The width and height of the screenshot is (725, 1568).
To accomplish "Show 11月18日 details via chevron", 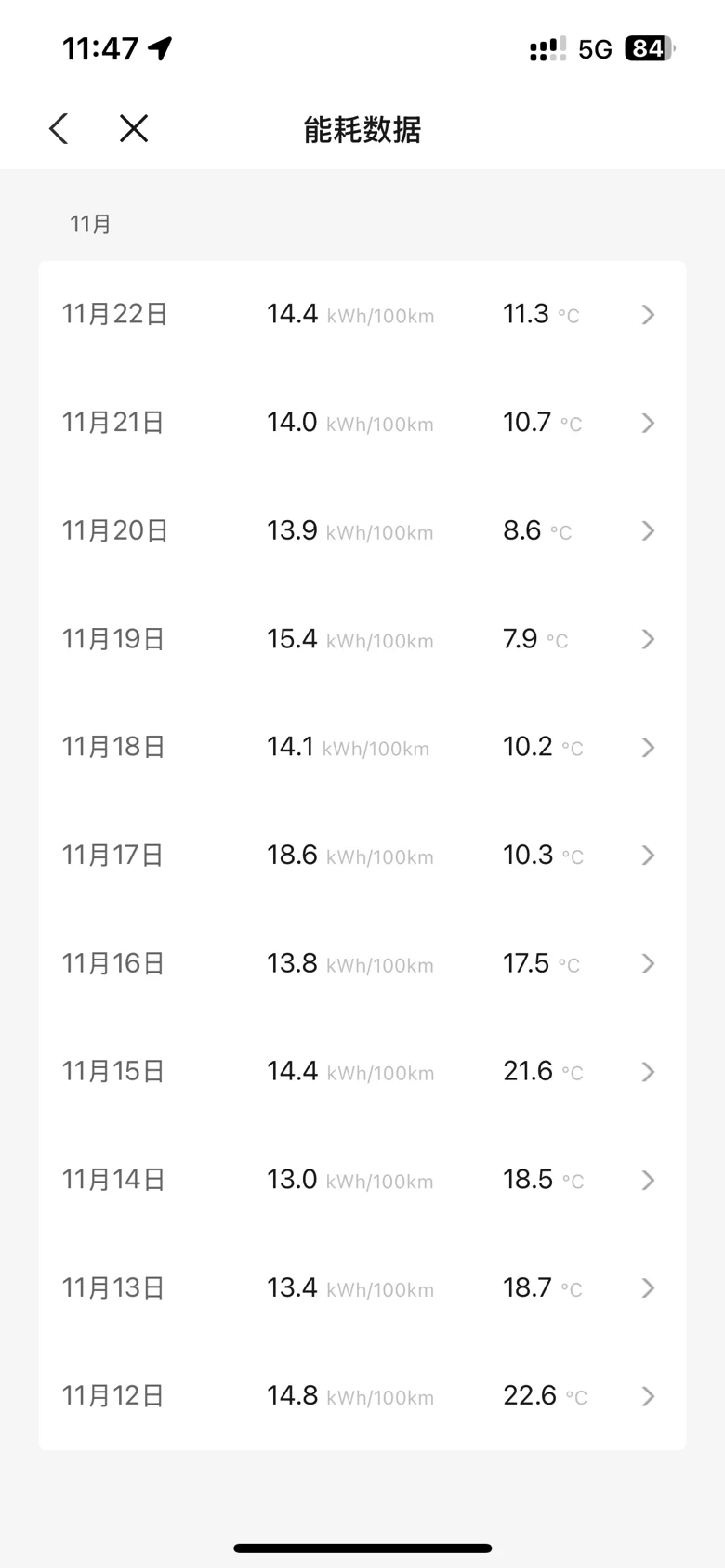I will tap(649, 748).
